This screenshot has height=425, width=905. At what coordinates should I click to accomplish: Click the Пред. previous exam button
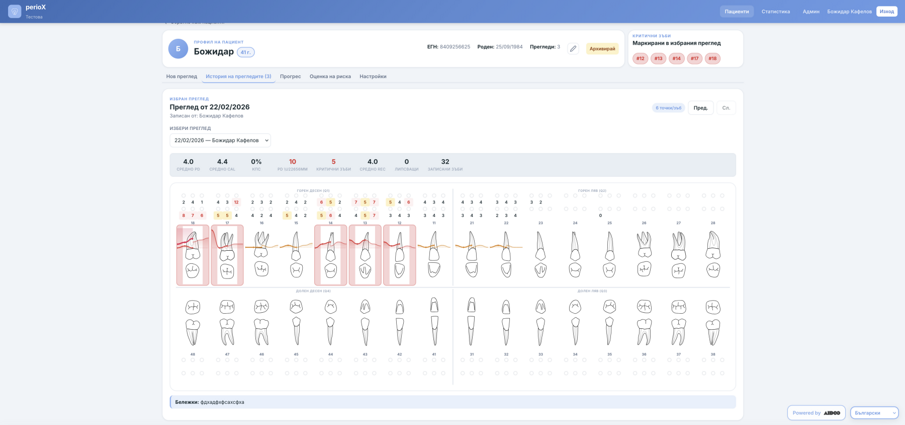coord(700,108)
